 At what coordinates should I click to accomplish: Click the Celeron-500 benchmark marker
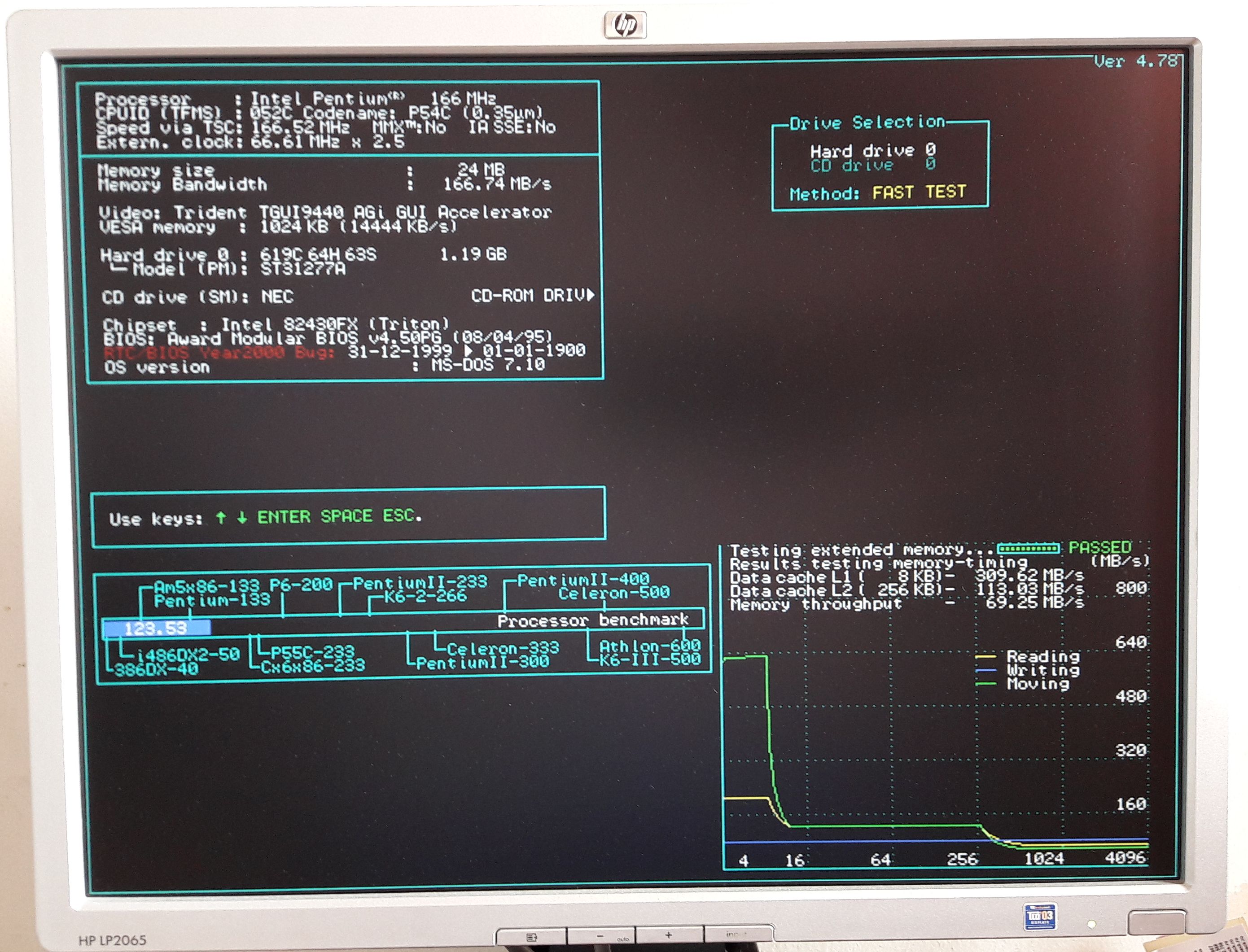tap(614, 593)
